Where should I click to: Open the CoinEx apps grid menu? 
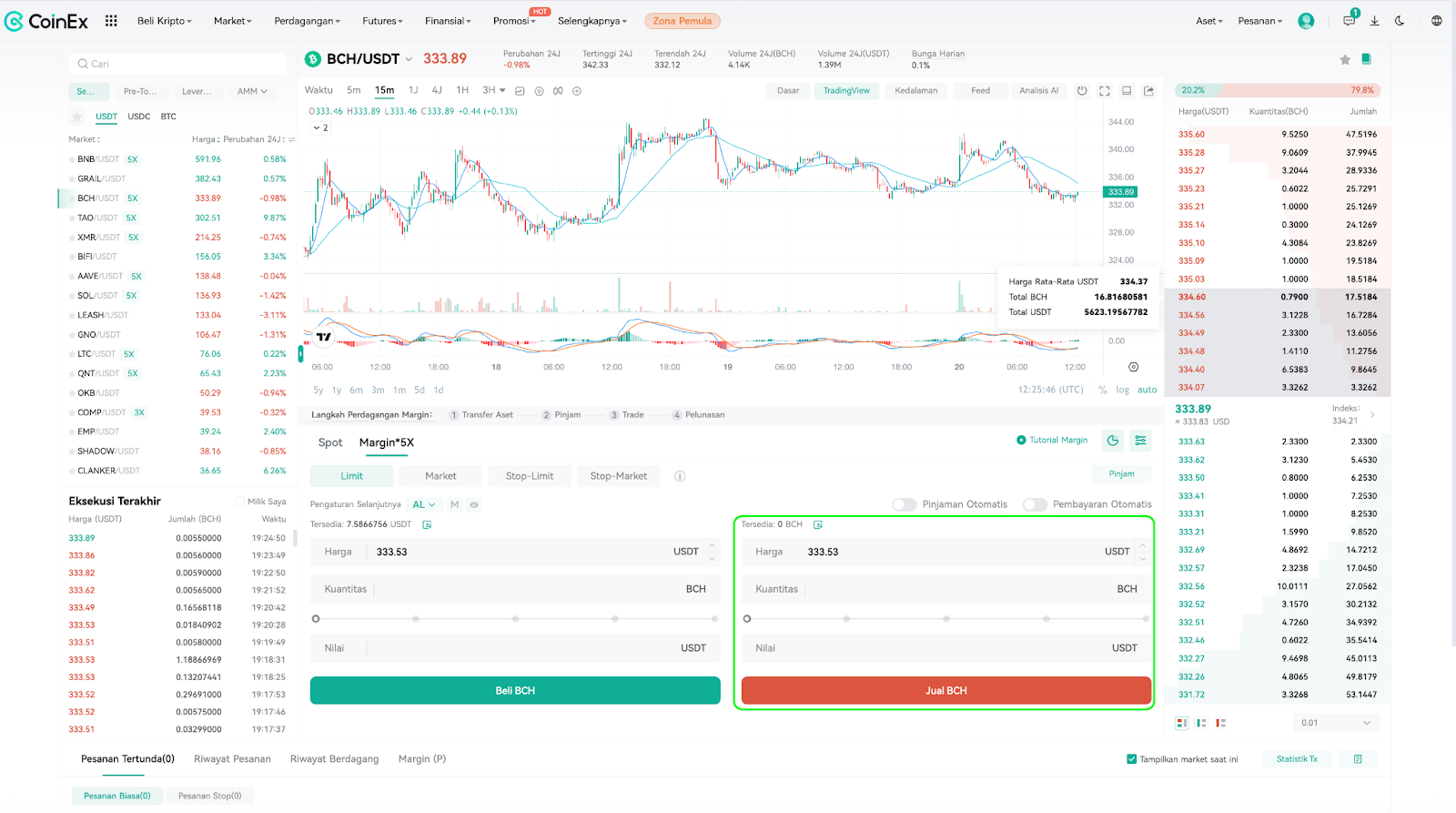(111, 21)
